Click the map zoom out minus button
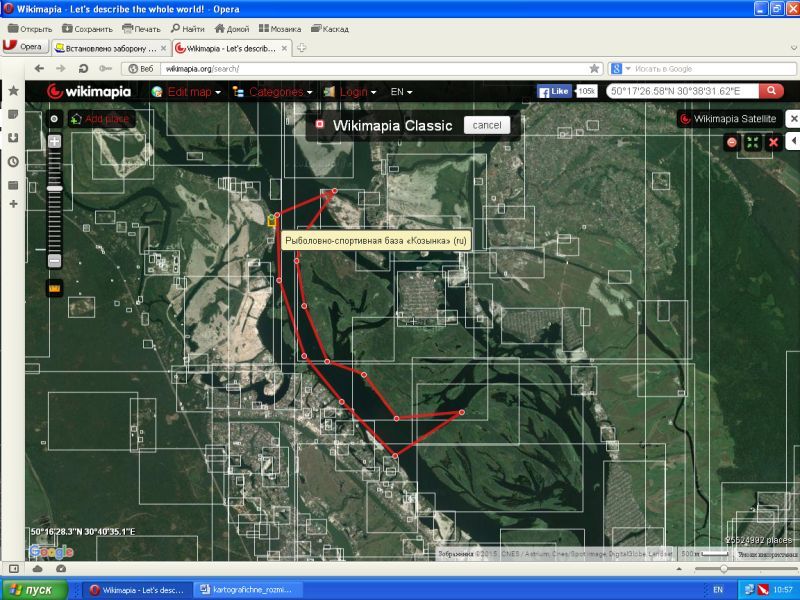 54,261
